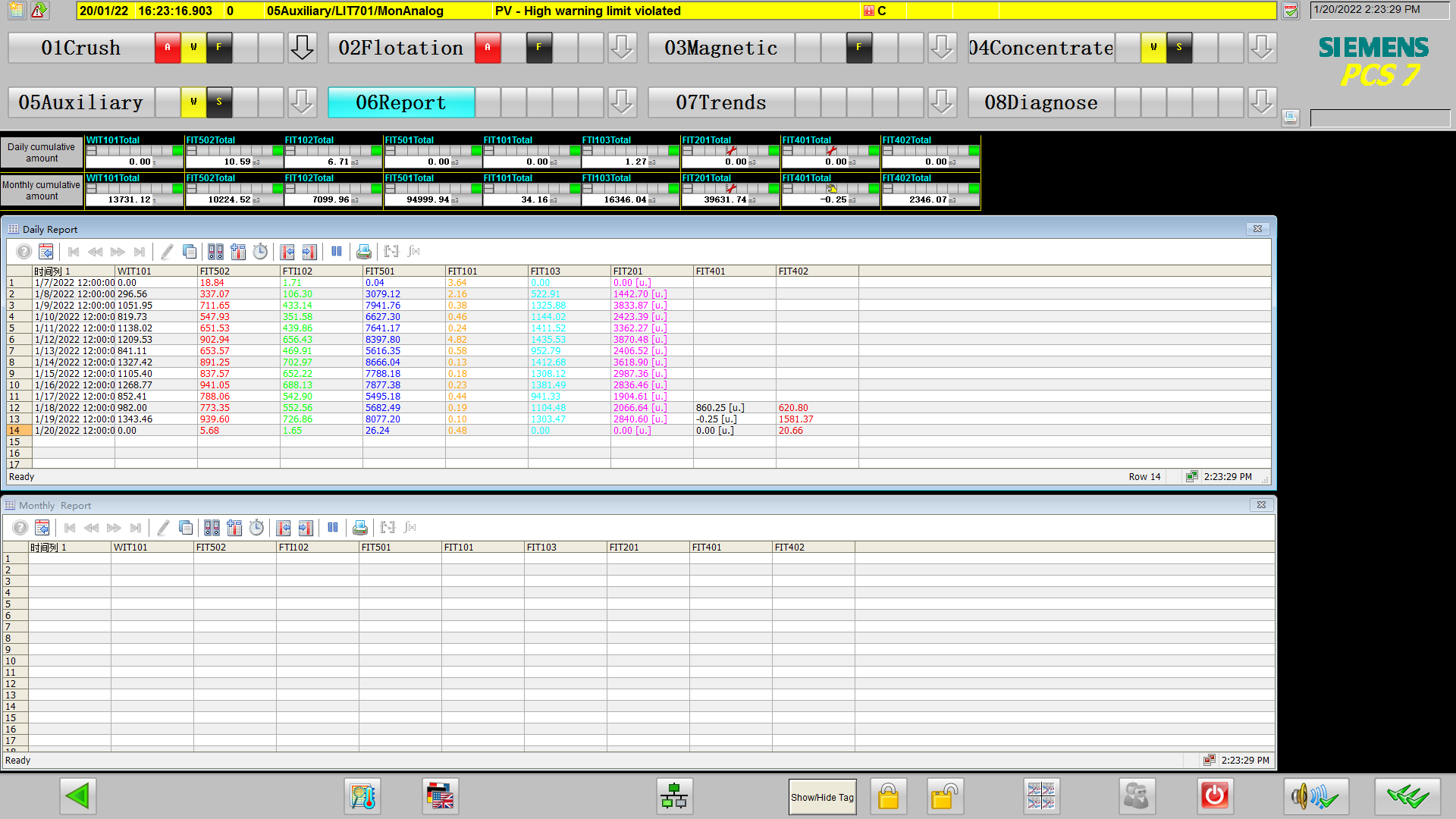Acknowledge the horn via speaker icon
This screenshot has width=1456, height=819.
tap(1316, 796)
